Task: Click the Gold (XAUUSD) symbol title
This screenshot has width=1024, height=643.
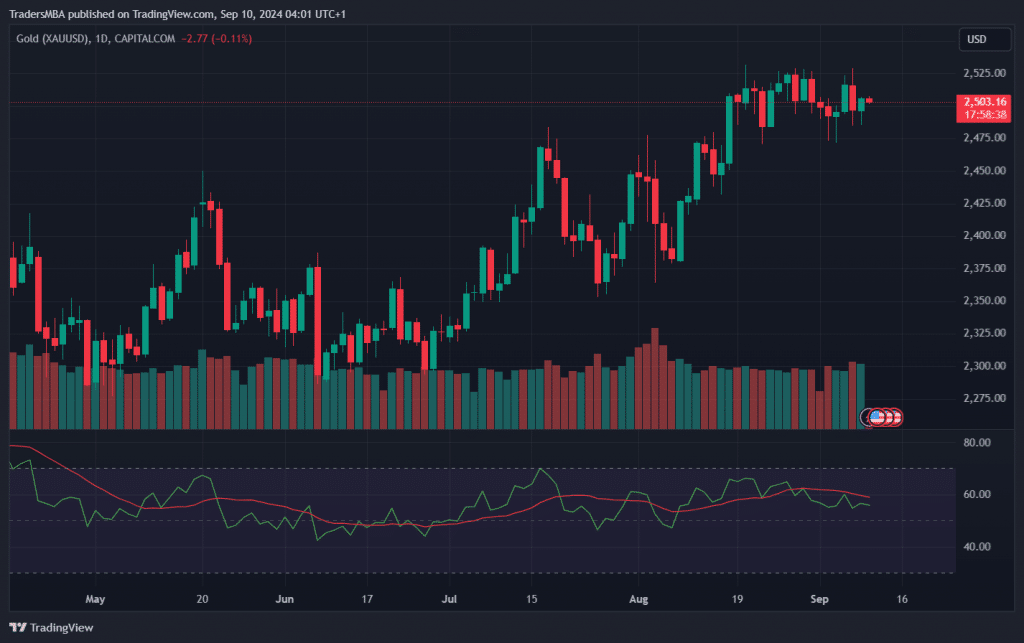Action: pos(50,39)
